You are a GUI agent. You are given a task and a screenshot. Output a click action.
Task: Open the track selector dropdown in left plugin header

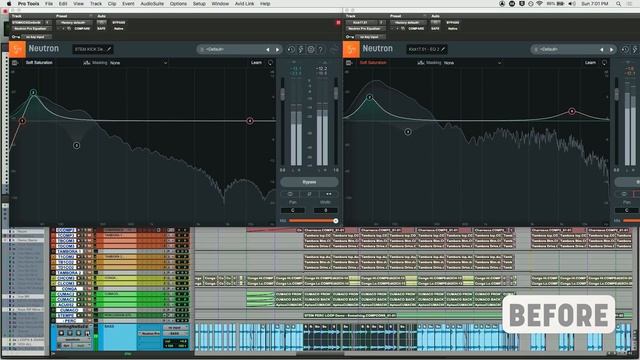point(28,22)
